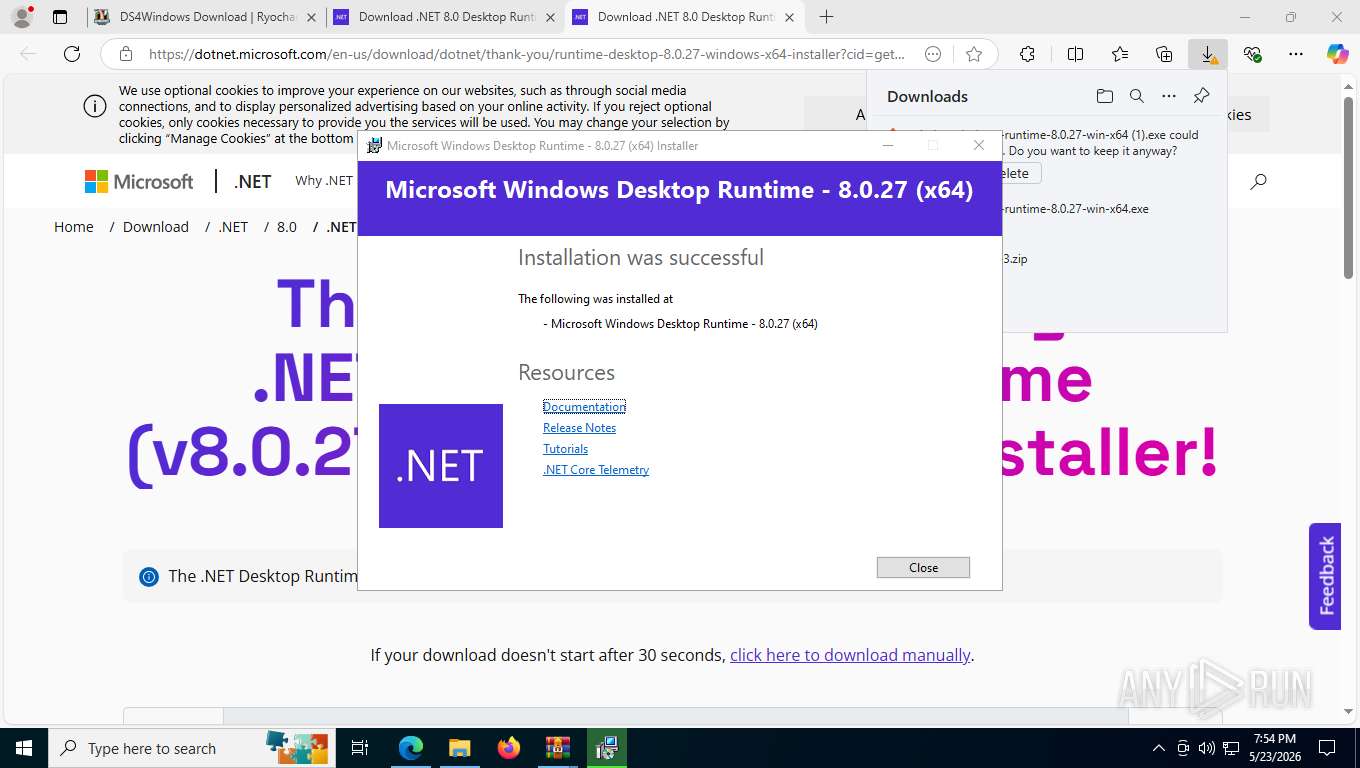View site information via the lock icon
This screenshot has width=1360, height=768.
125,54
